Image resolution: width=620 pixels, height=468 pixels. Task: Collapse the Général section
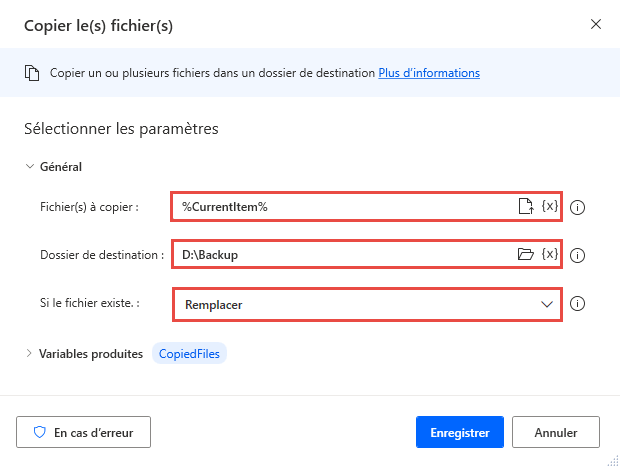(x=29, y=167)
